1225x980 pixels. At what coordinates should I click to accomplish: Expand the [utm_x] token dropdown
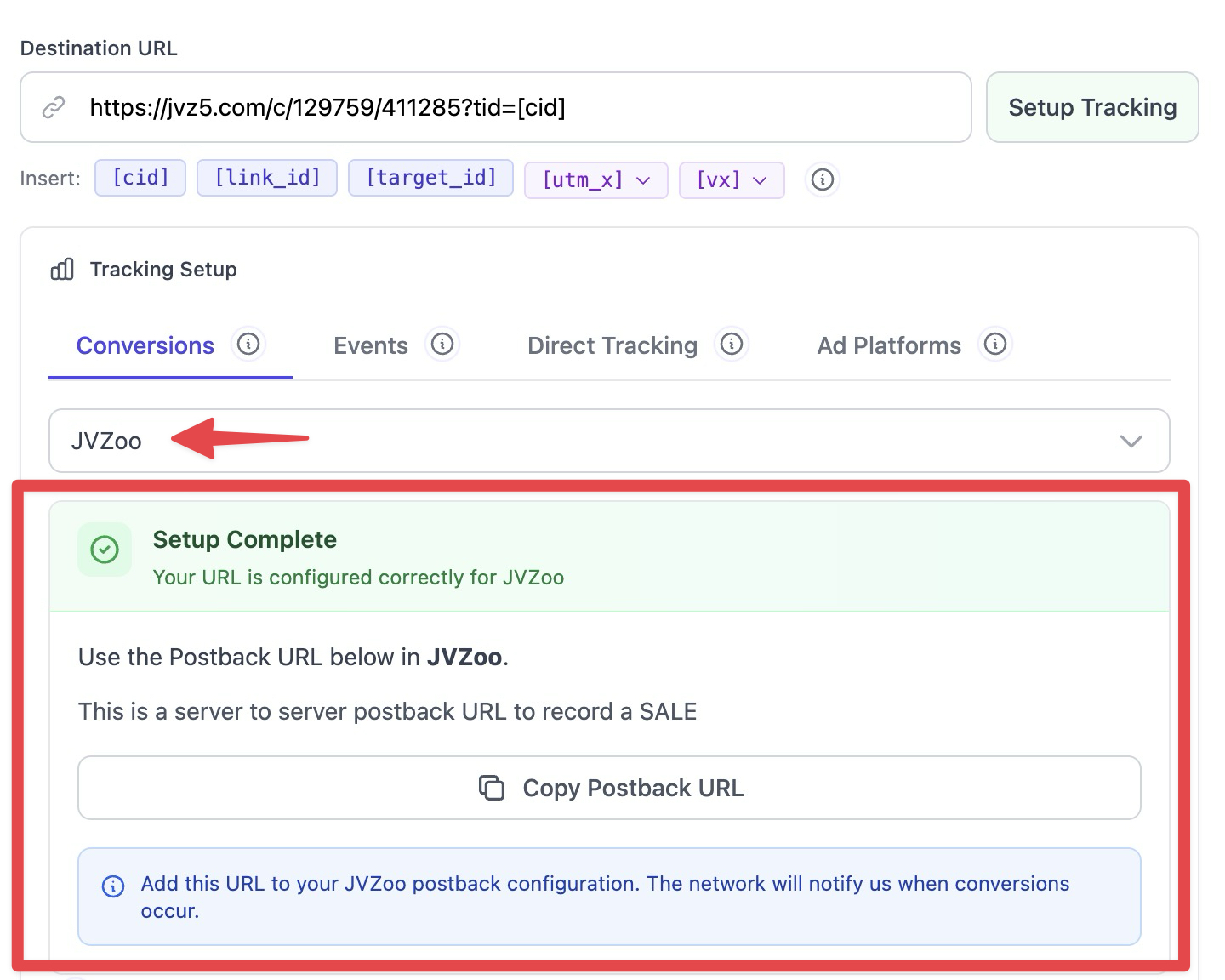[596, 180]
